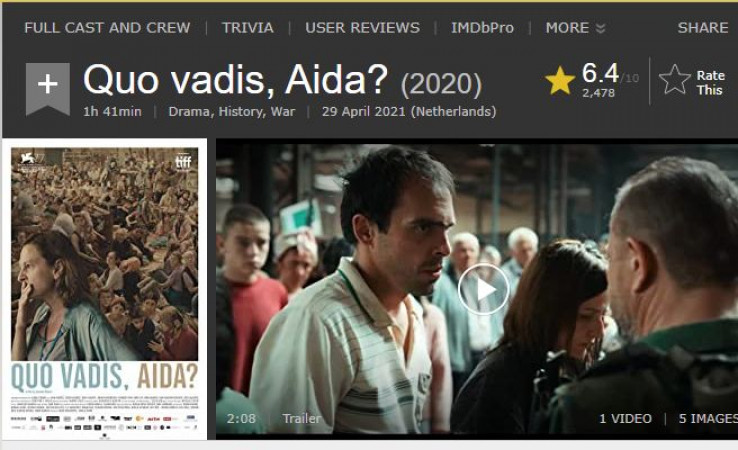Image resolution: width=738 pixels, height=450 pixels.
Task: View the 5 IMAGES gallery link
Action: pos(708,418)
